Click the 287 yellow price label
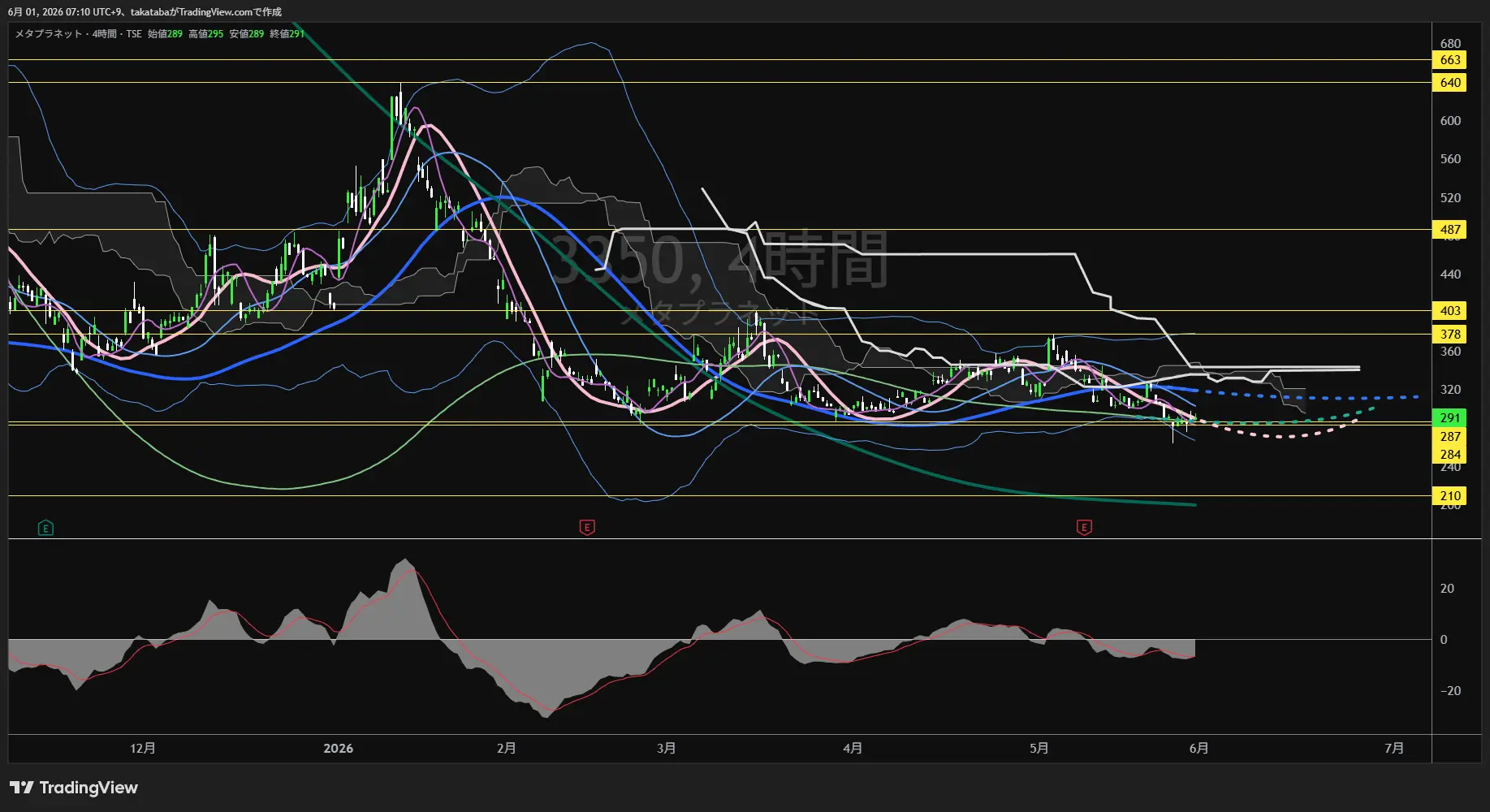1490x812 pixels. (1450, 437)
